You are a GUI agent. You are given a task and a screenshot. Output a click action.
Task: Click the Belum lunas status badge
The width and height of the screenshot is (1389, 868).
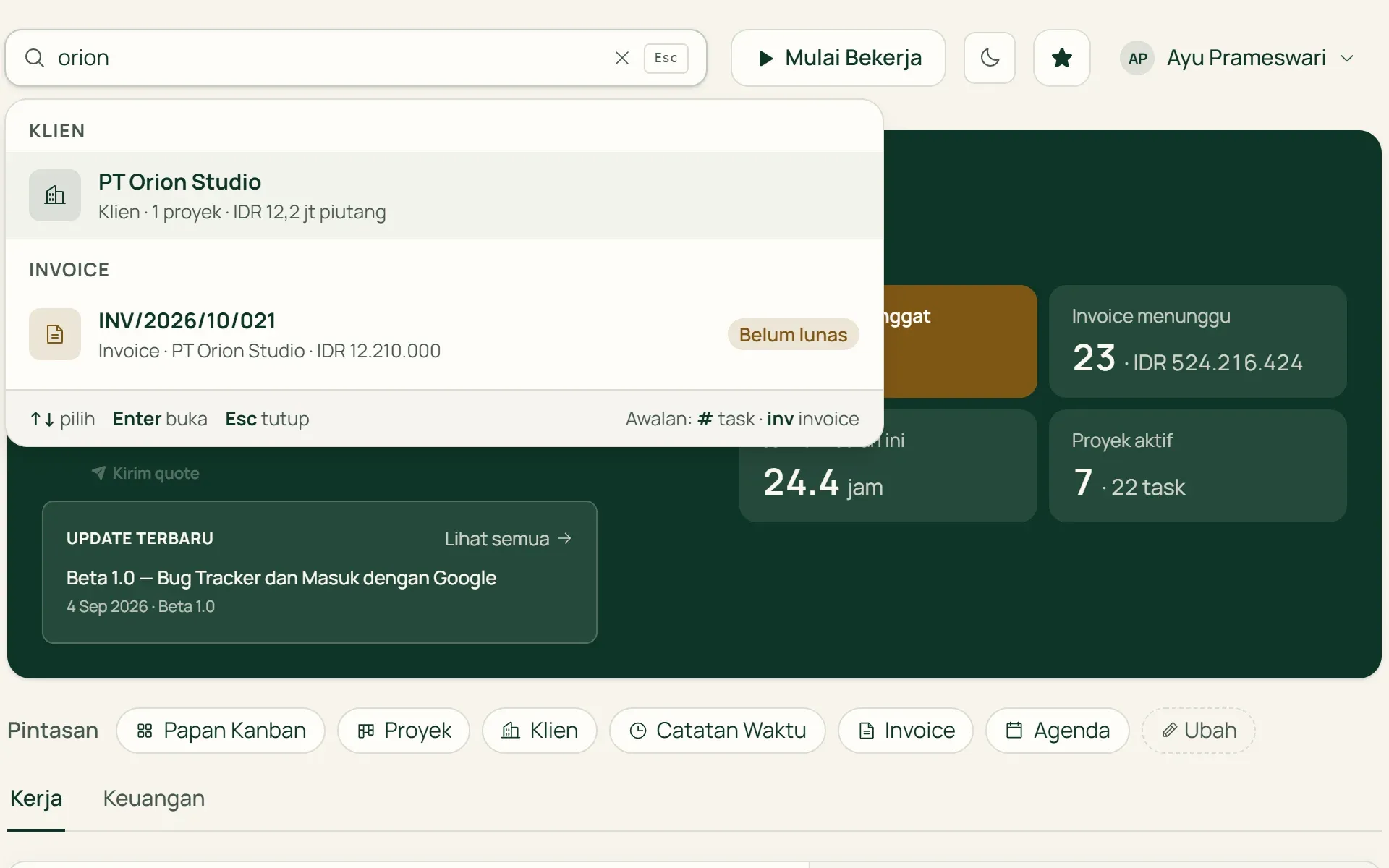point(793,334)
